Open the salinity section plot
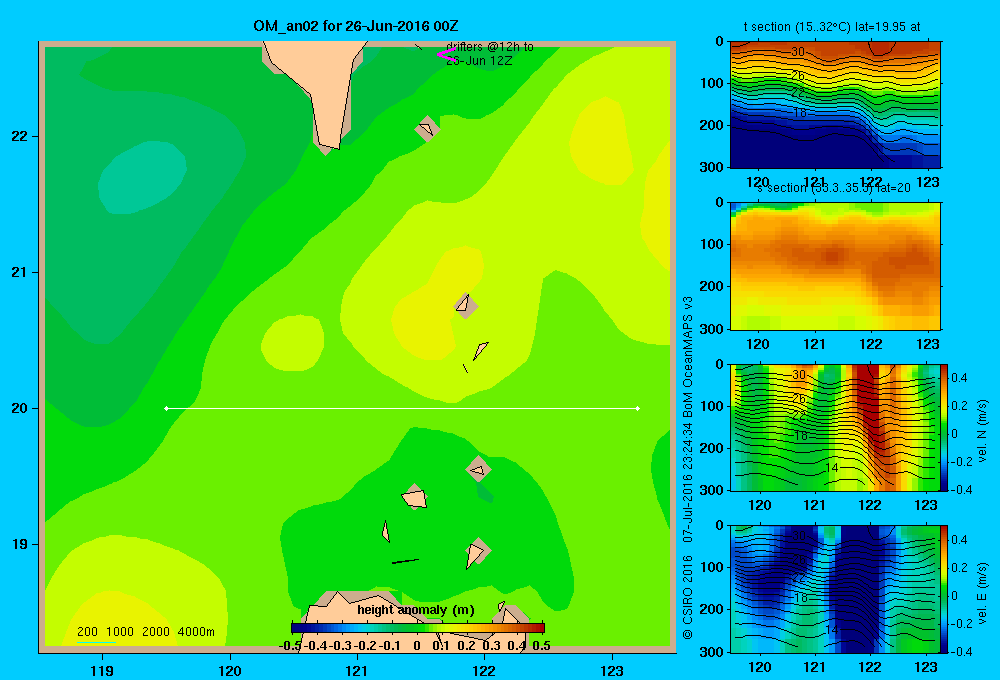This screenshot has width=1000, height=680. click(x=835, y=266)
